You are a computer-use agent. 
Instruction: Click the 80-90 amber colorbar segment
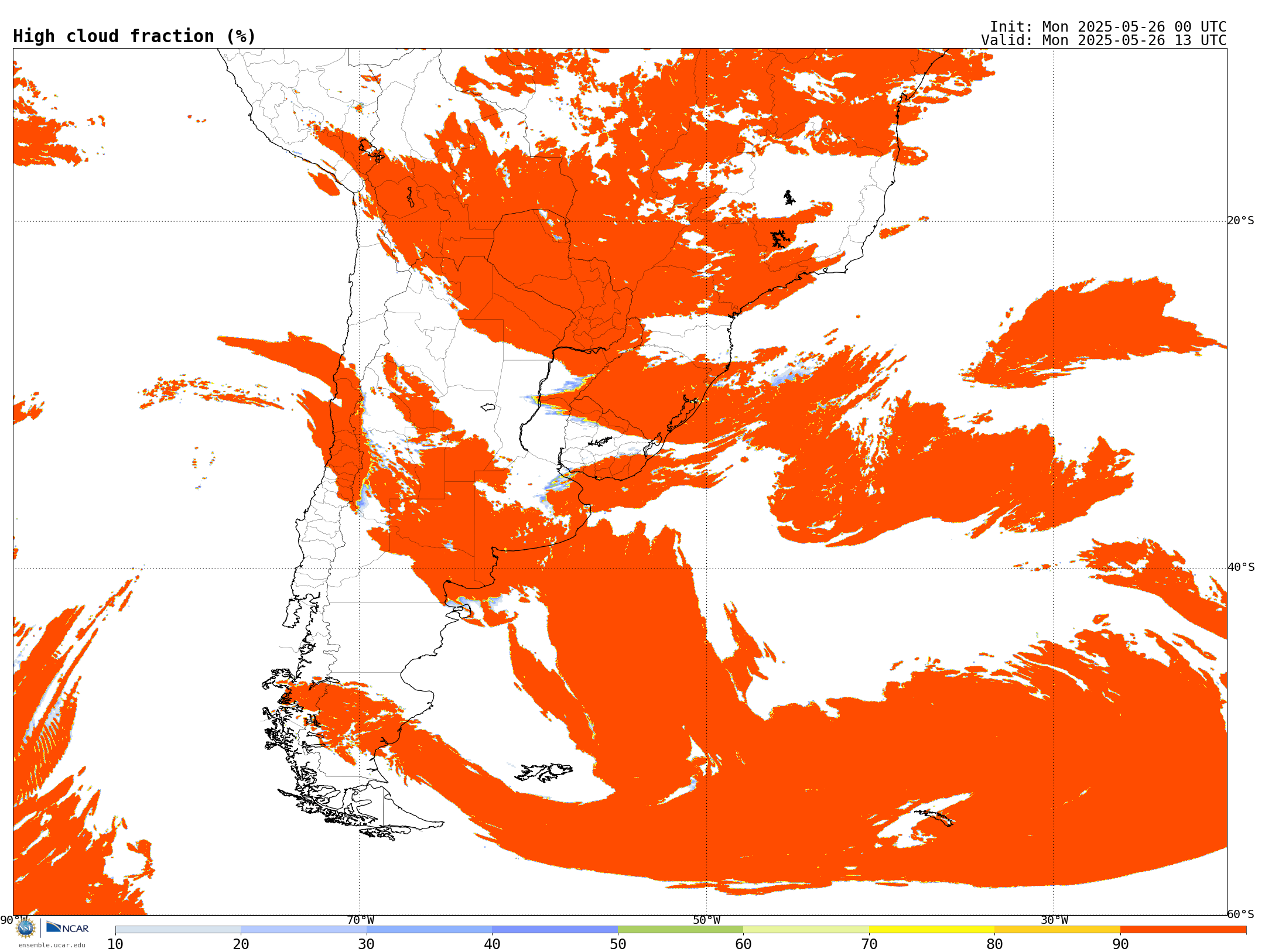1057,930
